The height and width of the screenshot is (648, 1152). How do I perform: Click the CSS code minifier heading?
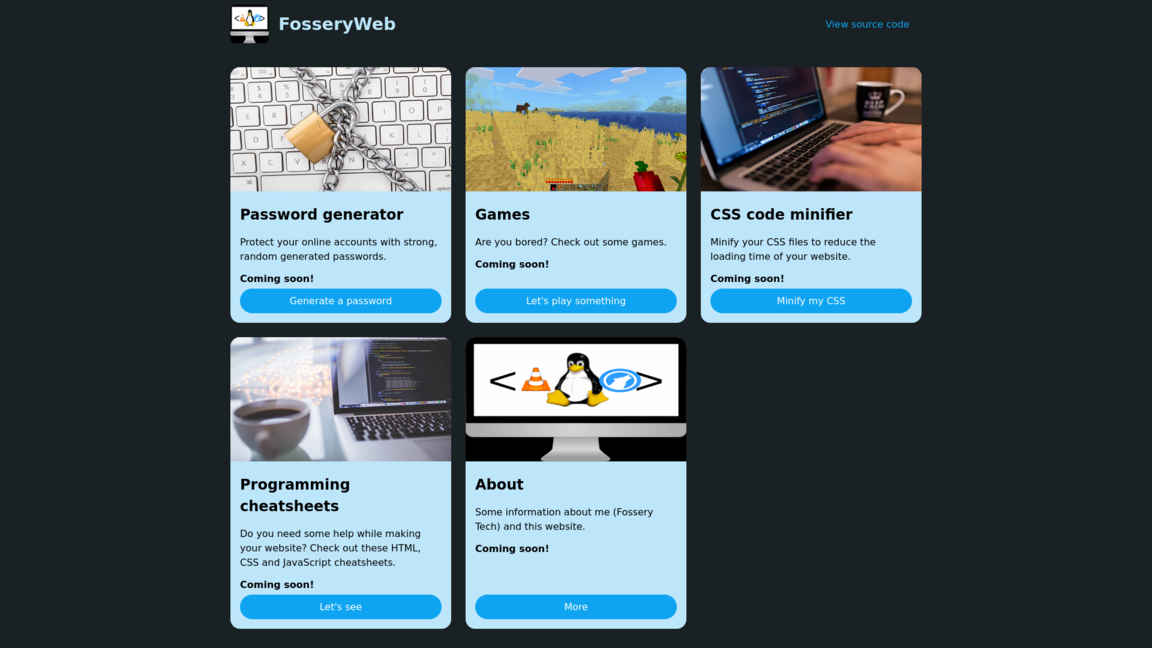pyautogui.click(x=782, y=215)
